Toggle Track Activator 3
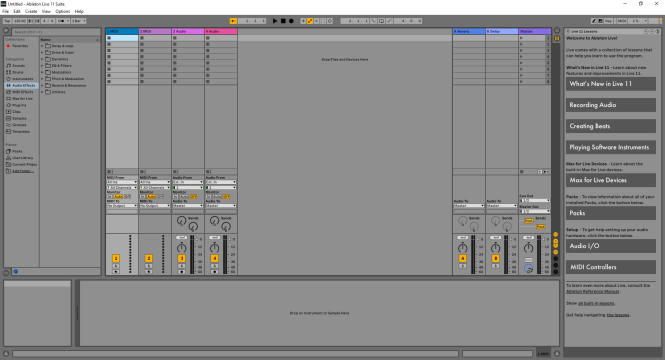This screenshot has height=360, width=665. [x=182, y=258]
